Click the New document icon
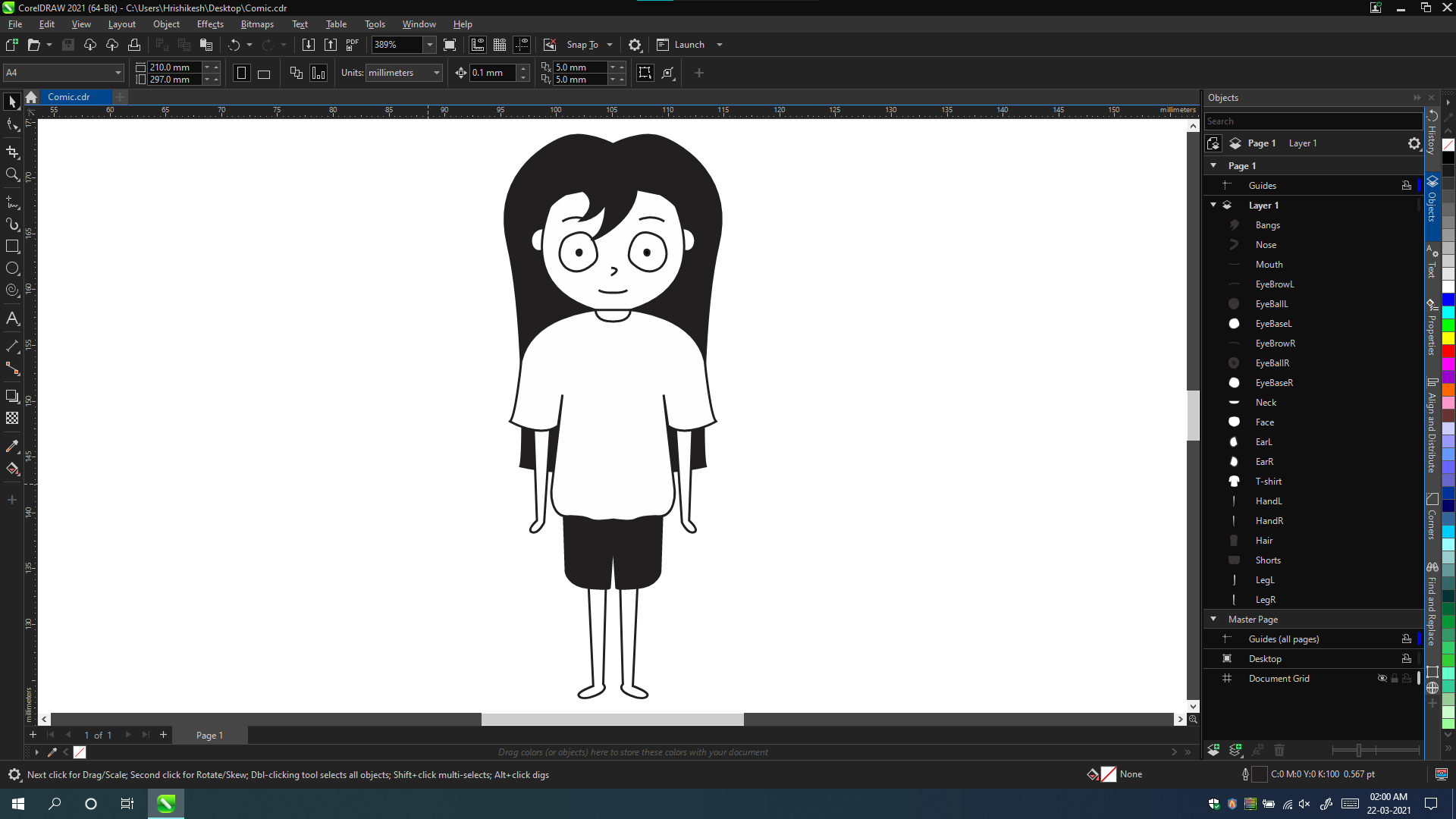 [11, 45]
